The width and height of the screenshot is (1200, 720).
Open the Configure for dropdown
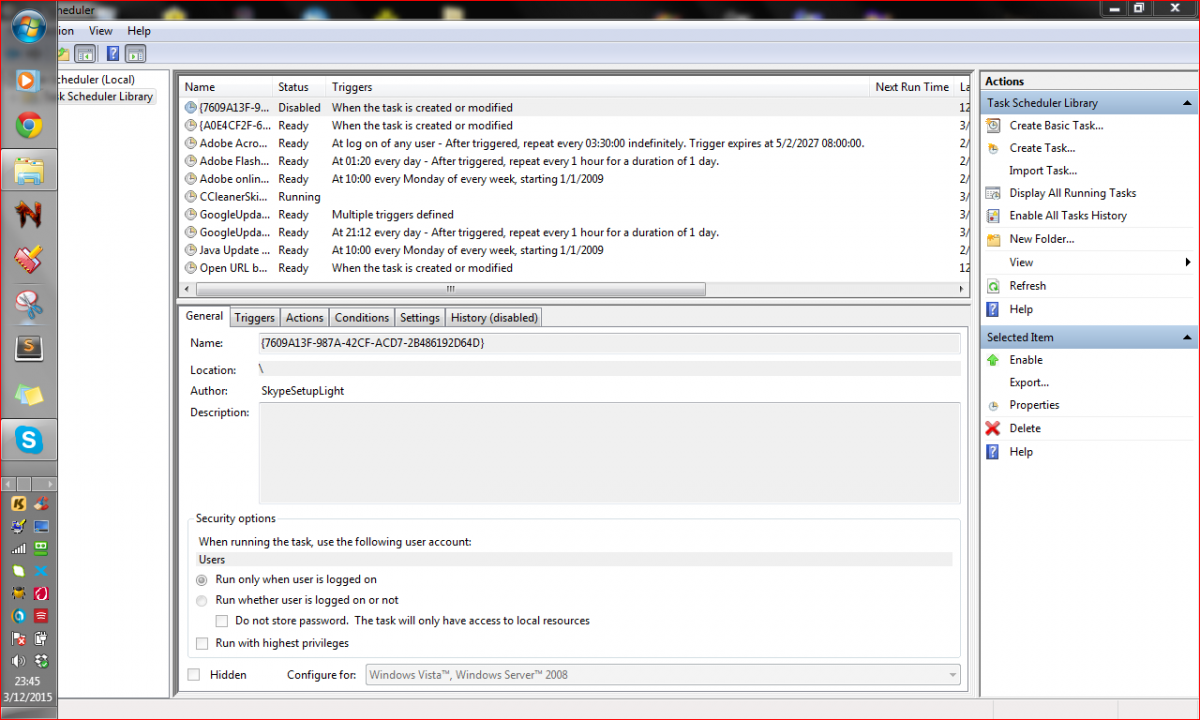[663, 675]
